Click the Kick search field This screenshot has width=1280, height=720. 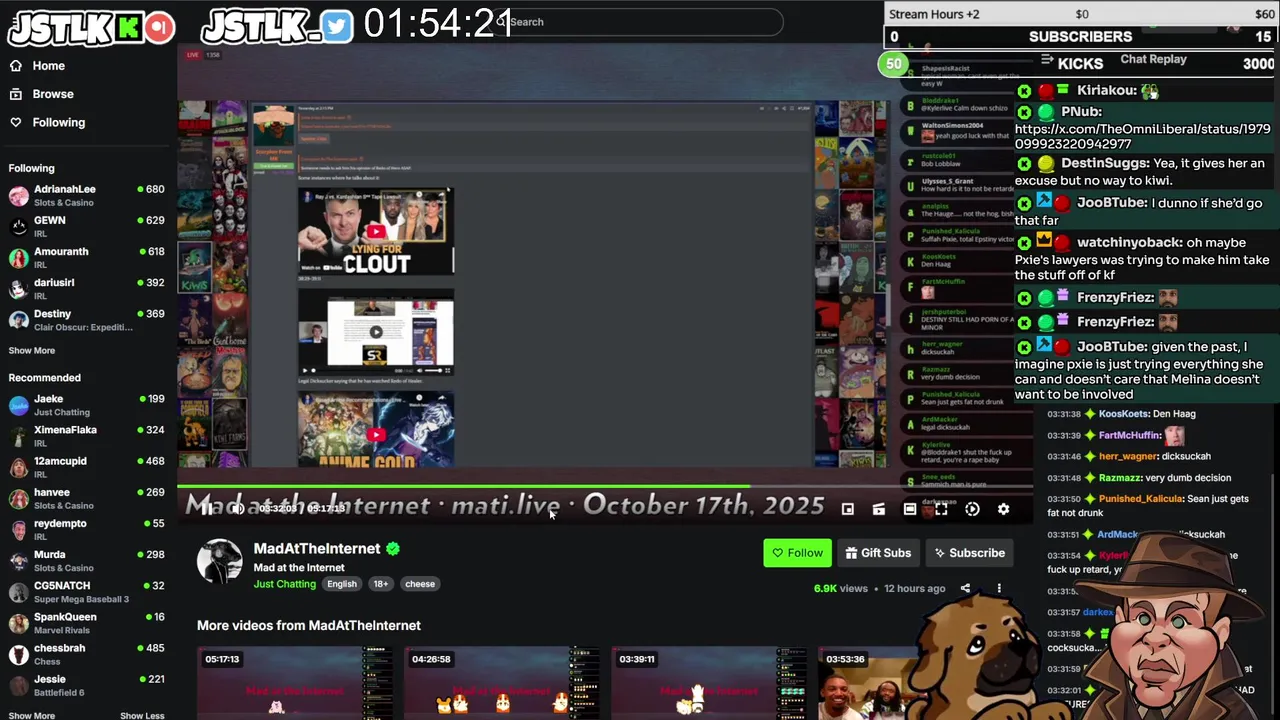640,22
